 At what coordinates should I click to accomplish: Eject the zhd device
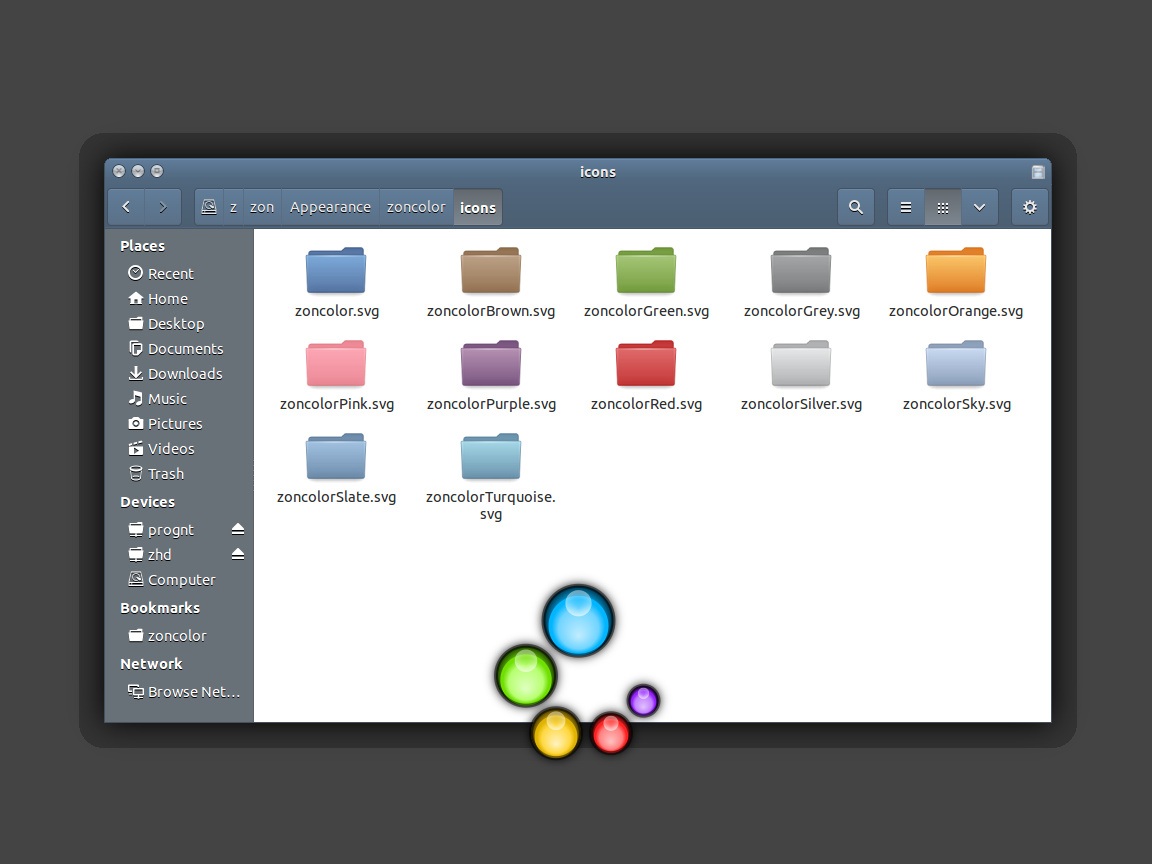click(x=237, y=554)
